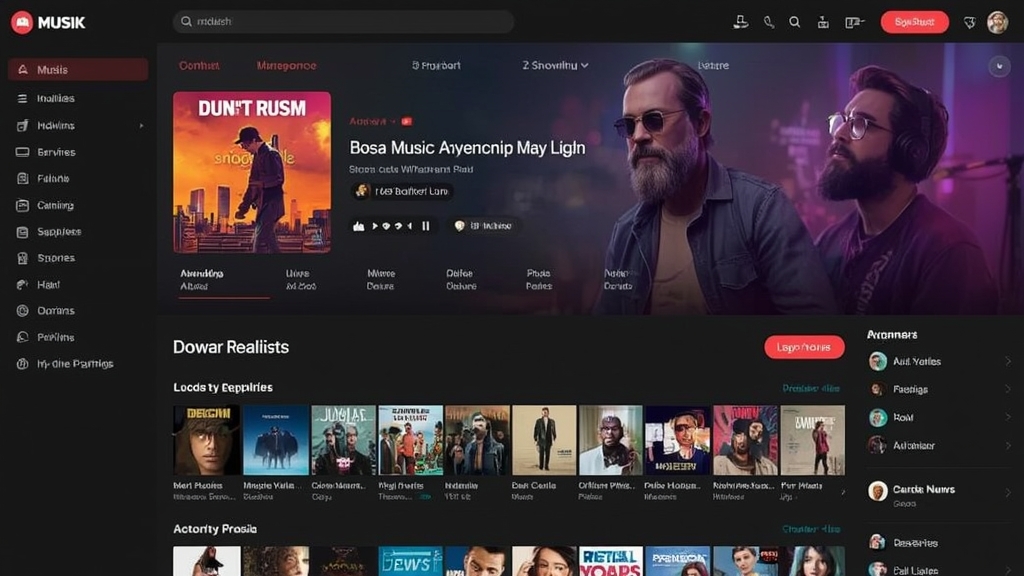The width and height of the screenshot is (1024, 576).
Task: Focus the top search field
Action: coord(344,22)
